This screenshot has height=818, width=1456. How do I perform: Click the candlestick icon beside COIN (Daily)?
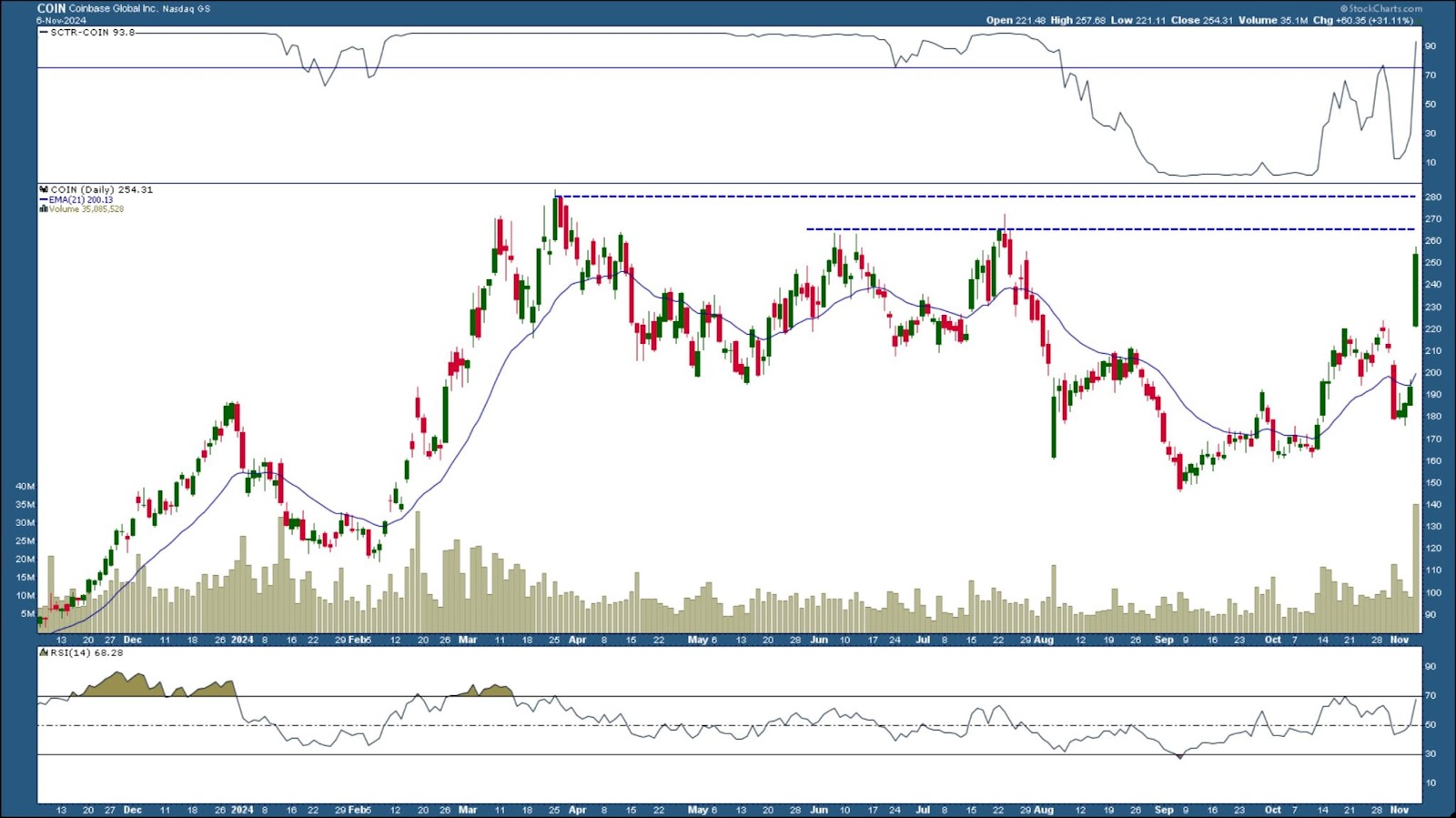44,190
